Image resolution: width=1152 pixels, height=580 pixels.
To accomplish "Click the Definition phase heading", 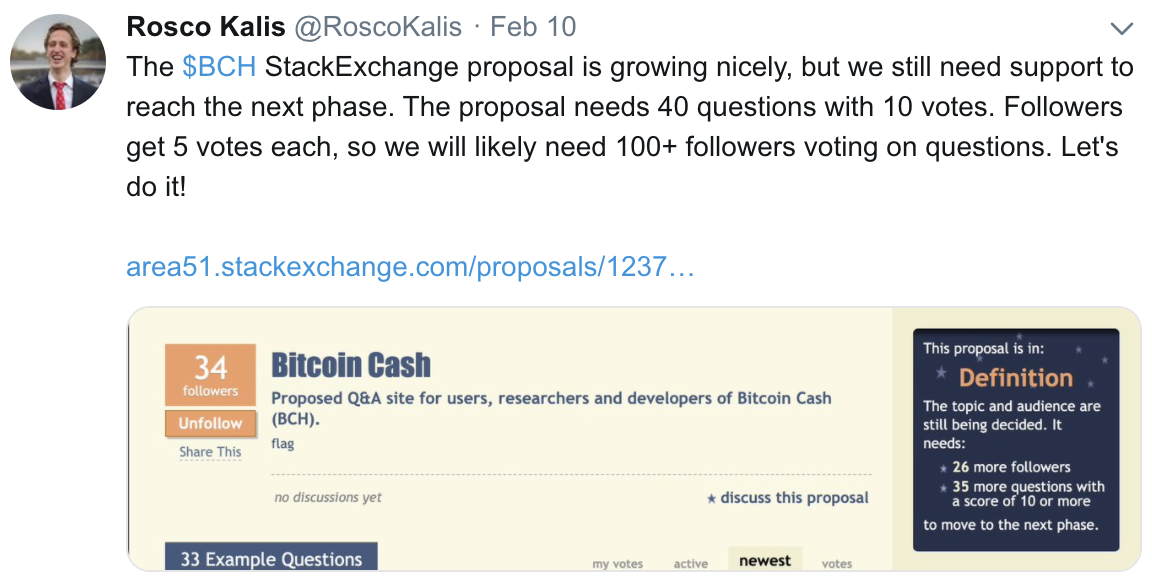I will coord(1015,378).
